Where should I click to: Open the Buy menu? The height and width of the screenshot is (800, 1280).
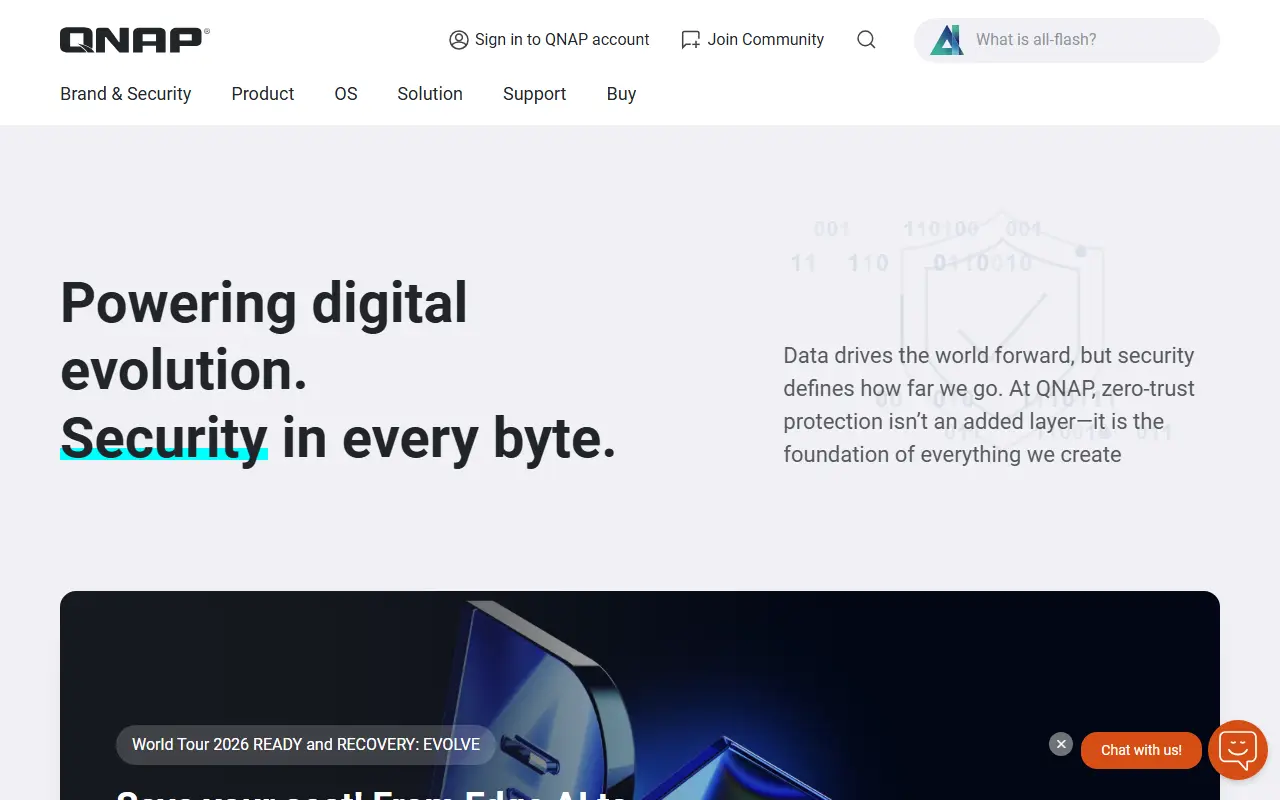pos(621,94)
